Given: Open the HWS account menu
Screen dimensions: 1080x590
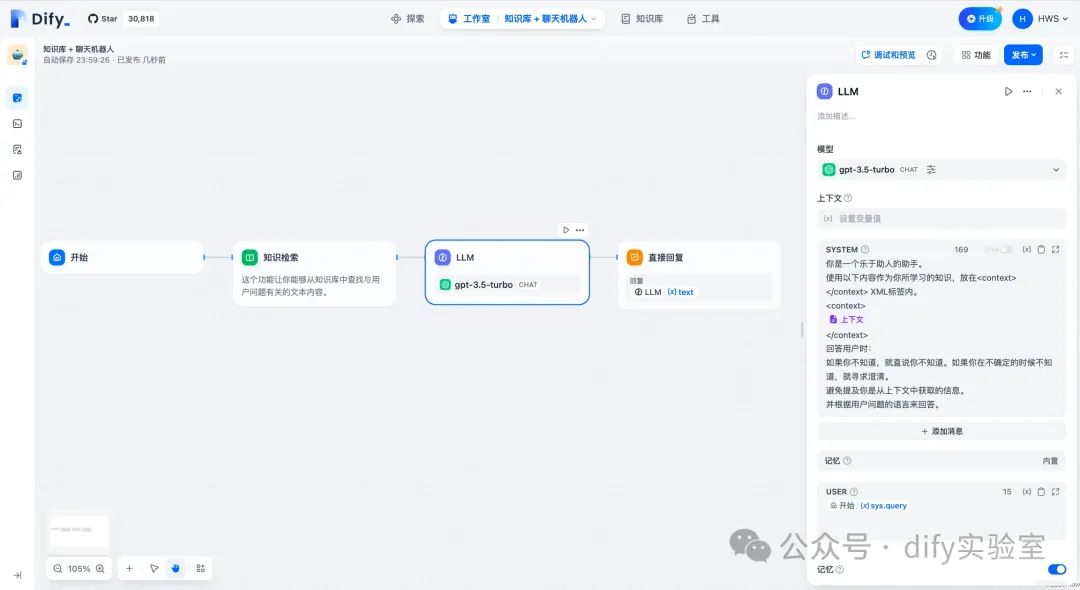Looking at the screenshot, I should [x=1040, y=19].
